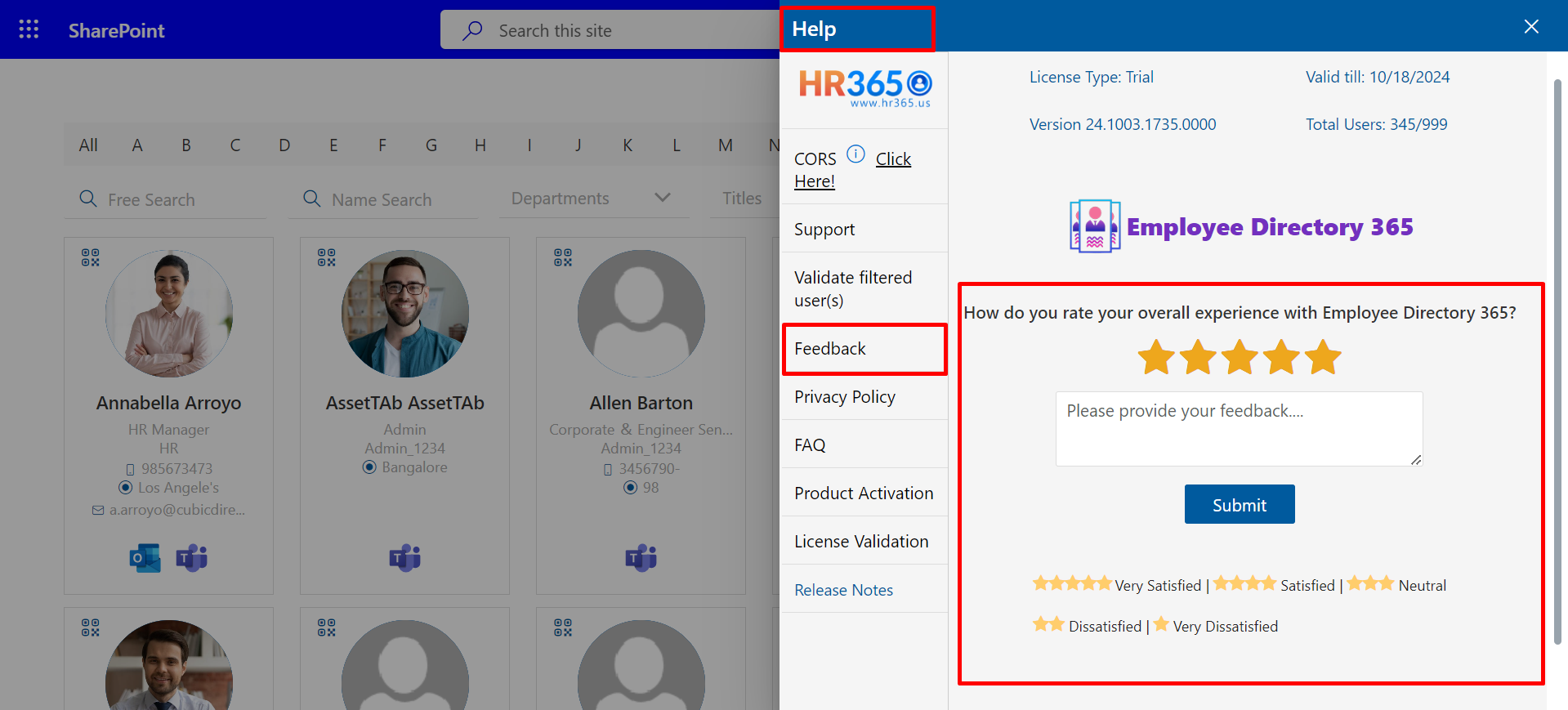
Task: Open License Validation menu item
Action: tap(864, 541)
